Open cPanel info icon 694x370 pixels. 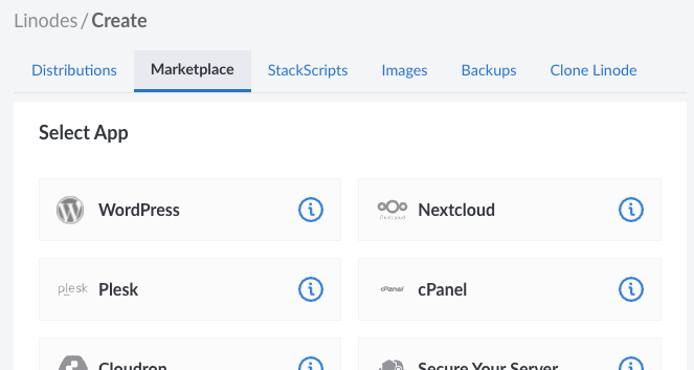(x=631, y=289)
